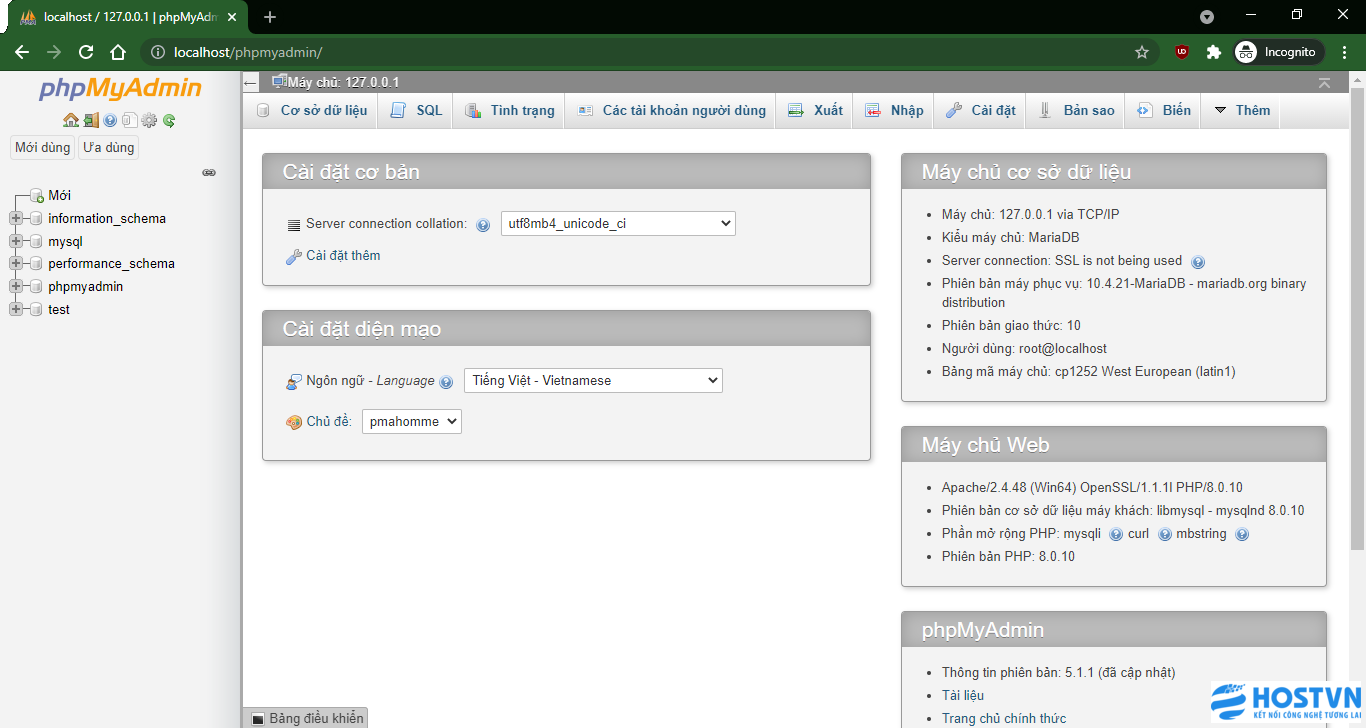Open the Server connection collation dropdown
This screenshot has height=728, width=1366.
(x=618, y=224)
